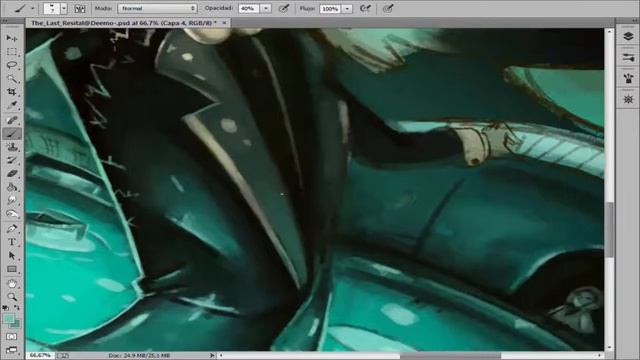640x360 pixels.
Task: Select the Magic Wand tool
Action: [11, 78]
